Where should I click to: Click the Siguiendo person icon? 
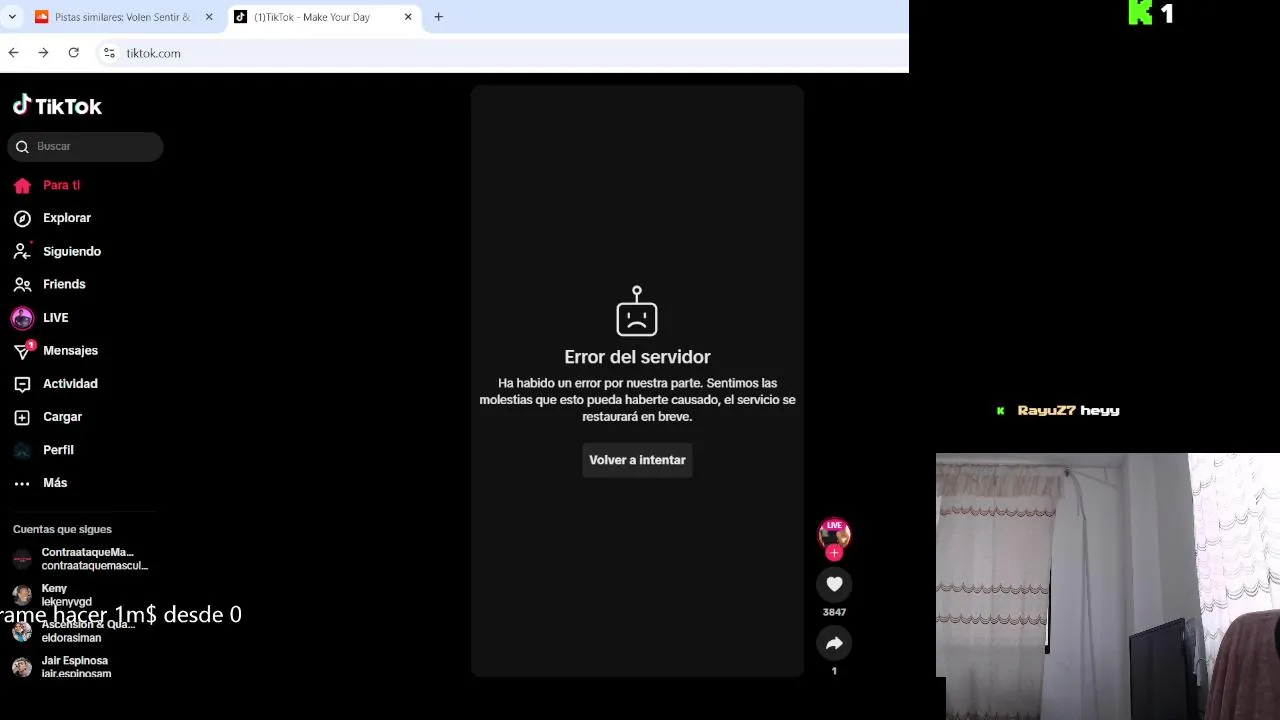point(22,251)
